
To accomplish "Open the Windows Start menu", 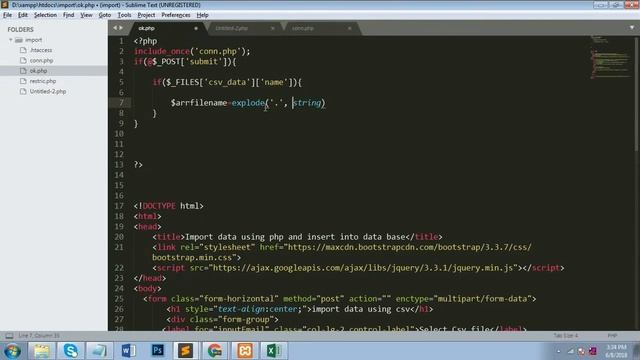I will click(x=12, y=351).
